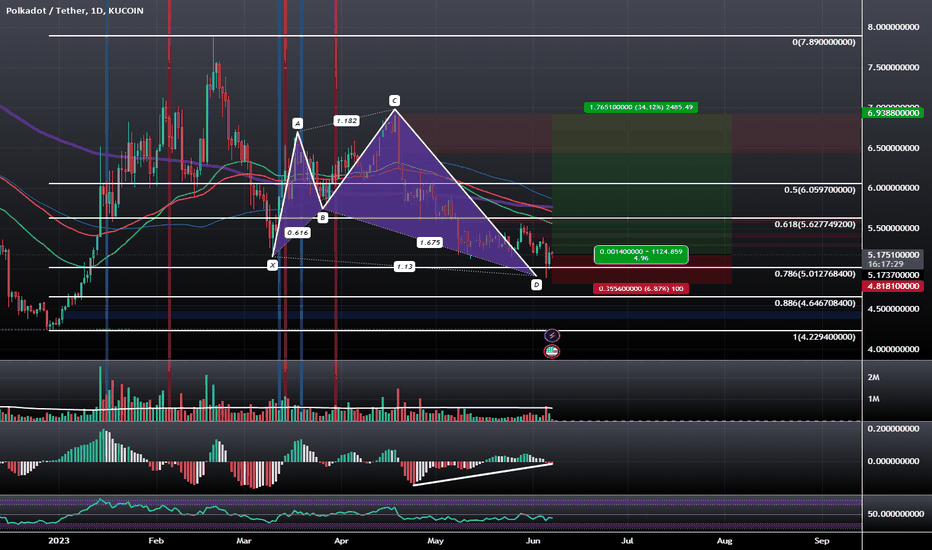Click the Polkadot / Tether symbol title
The height and width of the screenshot is (550, 932).
click(75, 11)
